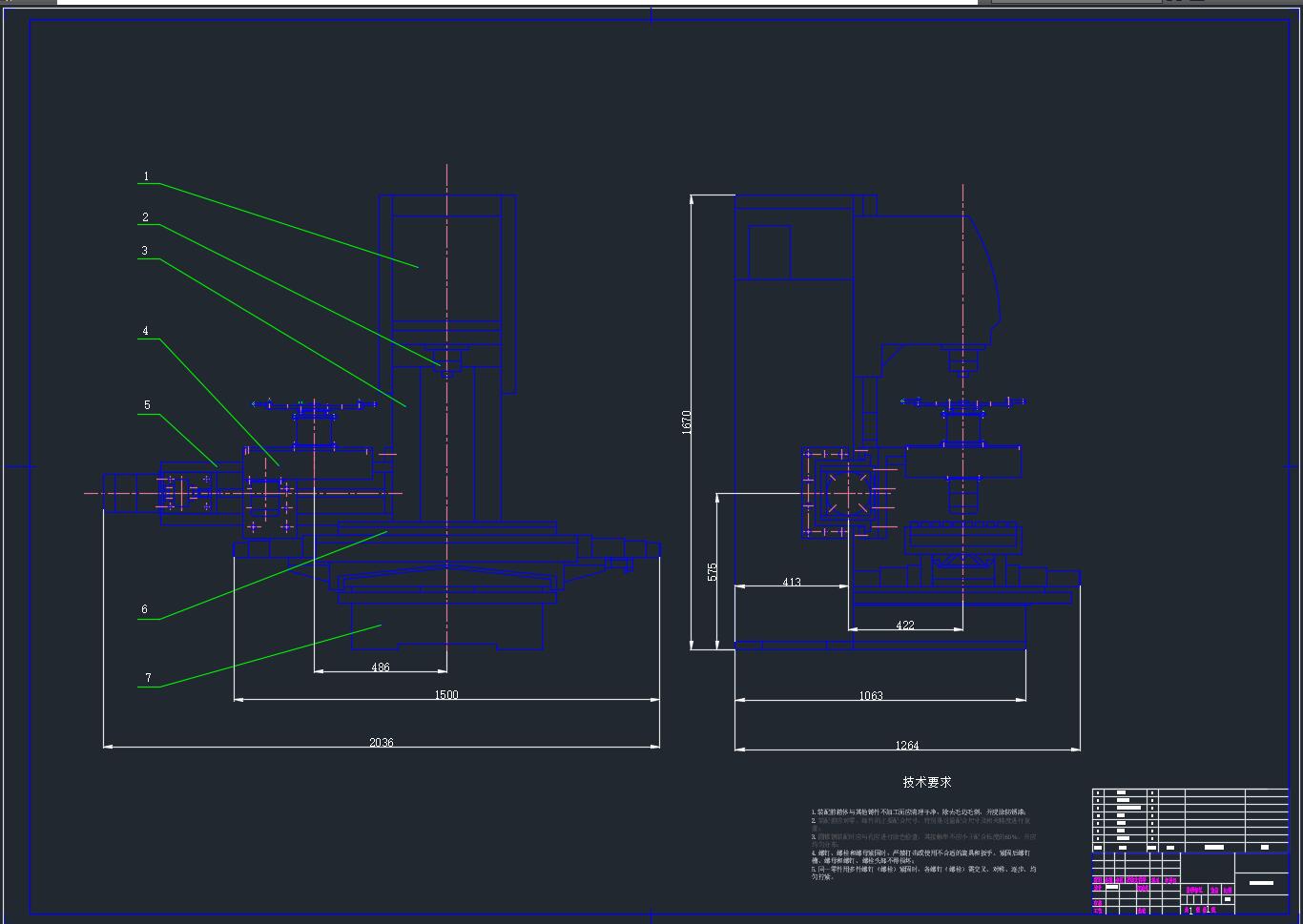Select the 1500 dimension label
Image resolution: width=1303 pixels, height=924 pixels.
click(446, 694)
